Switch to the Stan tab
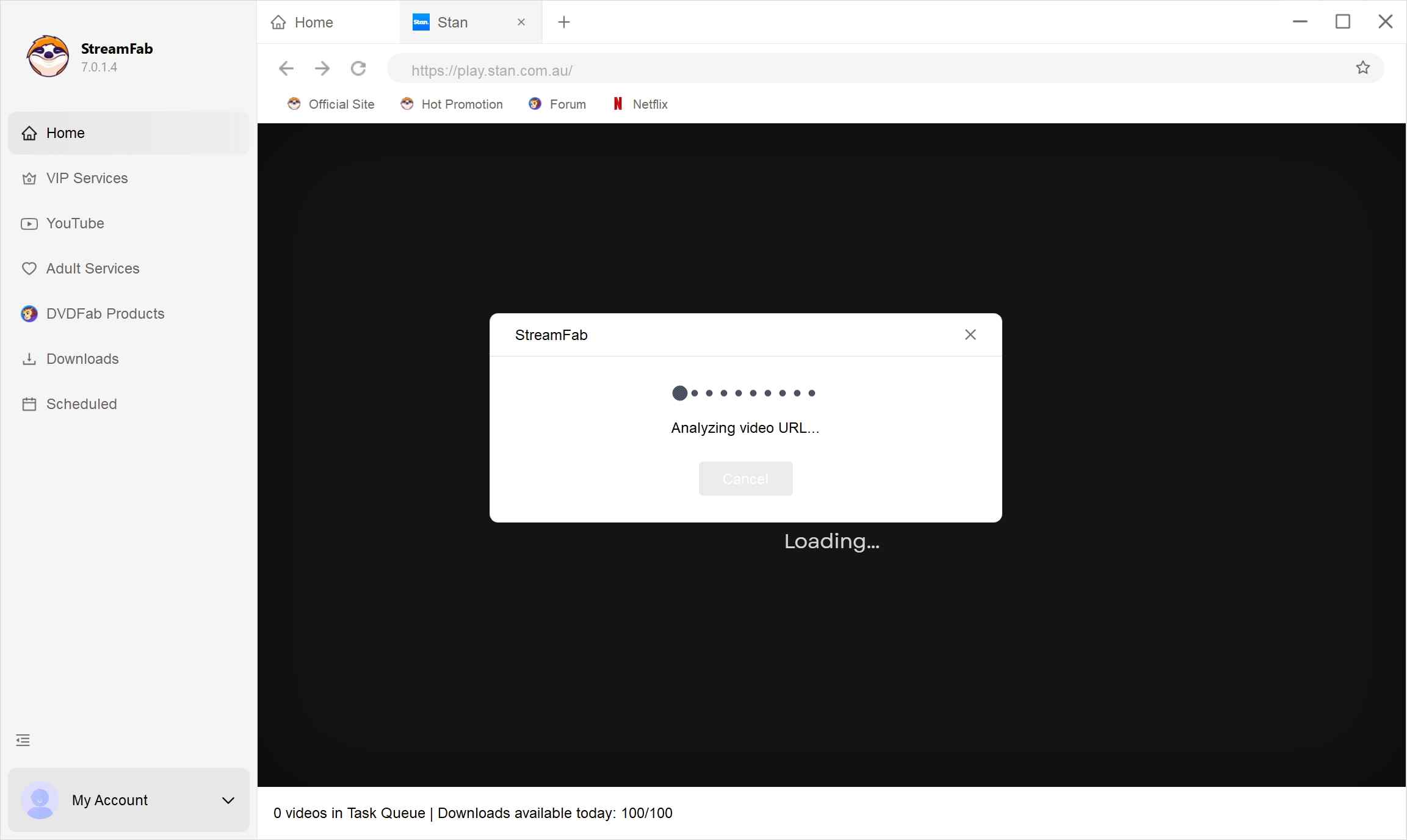 coord(453,22)
